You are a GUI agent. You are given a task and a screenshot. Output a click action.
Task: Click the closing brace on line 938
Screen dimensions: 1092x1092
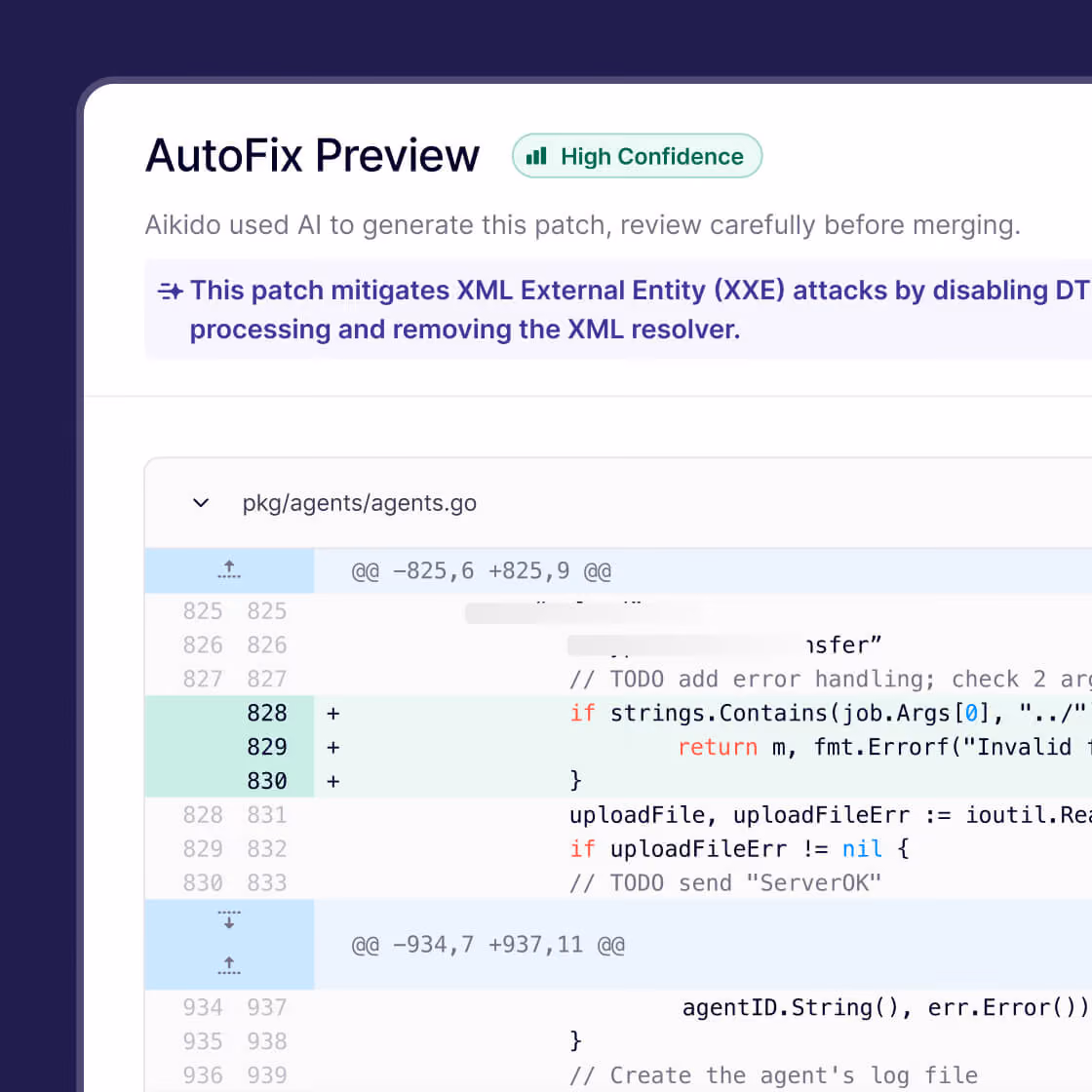pyautogui.click(x=575, y=1041)
